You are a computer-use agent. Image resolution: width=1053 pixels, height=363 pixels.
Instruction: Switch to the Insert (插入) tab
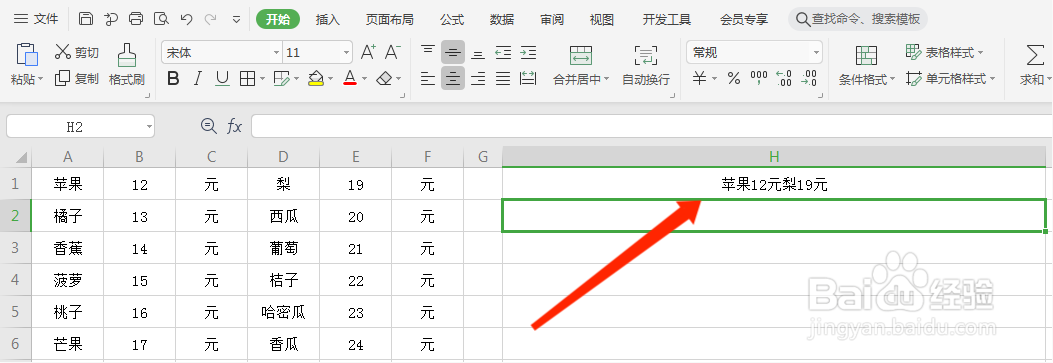[x=328, y=19]
